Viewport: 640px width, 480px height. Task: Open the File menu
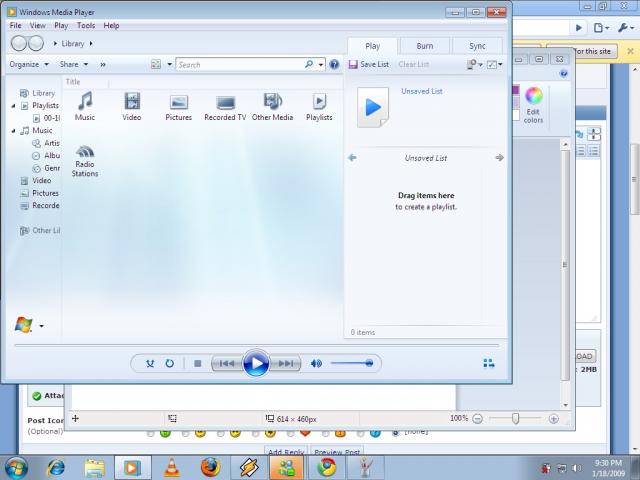click(16, 25)
